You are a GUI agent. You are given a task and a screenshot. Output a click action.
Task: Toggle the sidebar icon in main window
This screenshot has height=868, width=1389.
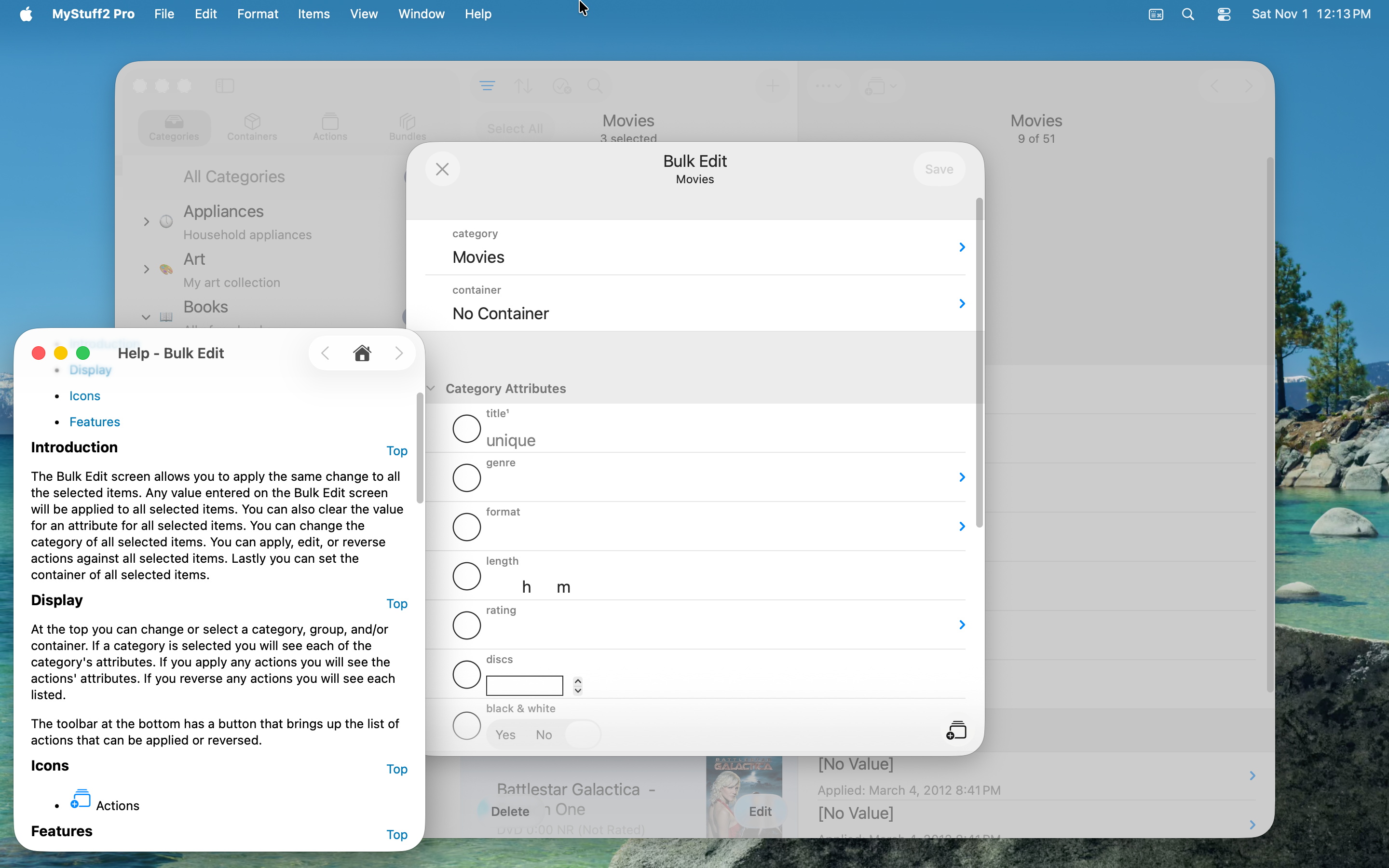[x=224, y=86]
